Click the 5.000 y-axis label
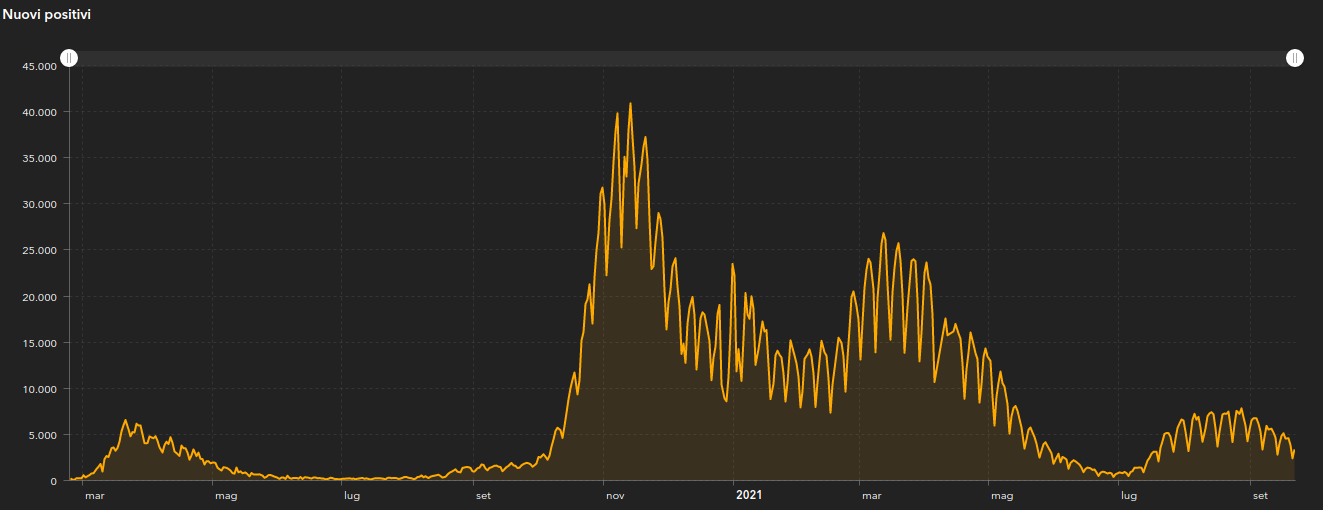The height and width of the screenshot is (510, 1323). (x=42, y=435)
